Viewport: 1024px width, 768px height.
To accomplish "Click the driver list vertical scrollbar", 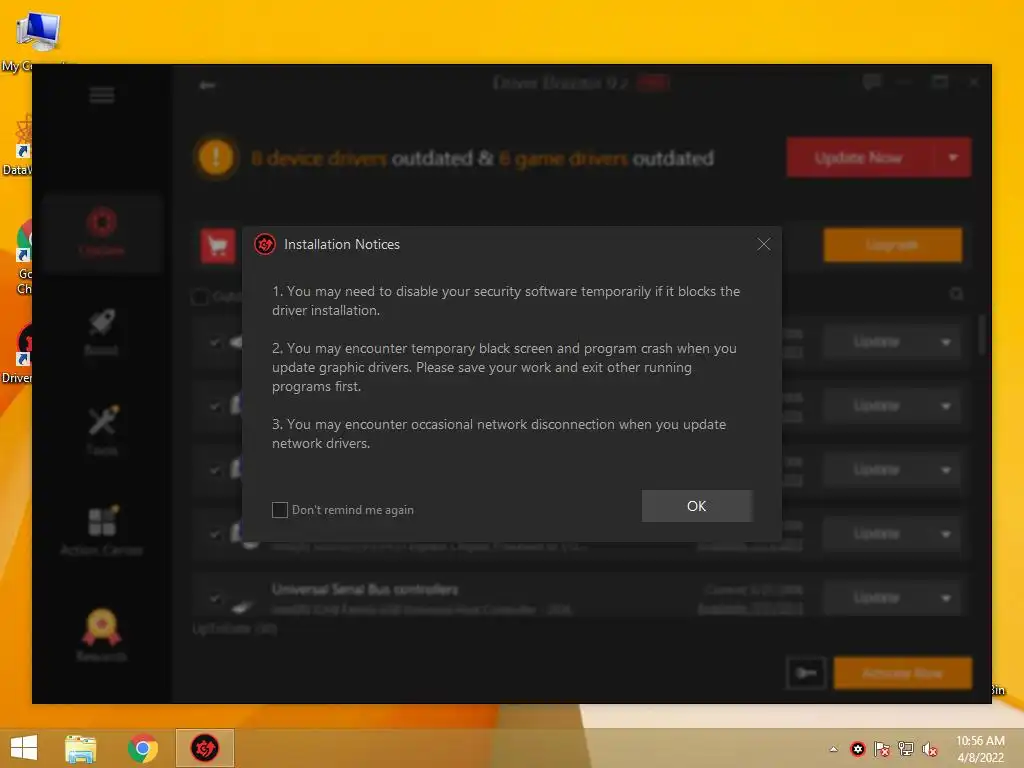I will pyautogui.click(x=981, y=334).
